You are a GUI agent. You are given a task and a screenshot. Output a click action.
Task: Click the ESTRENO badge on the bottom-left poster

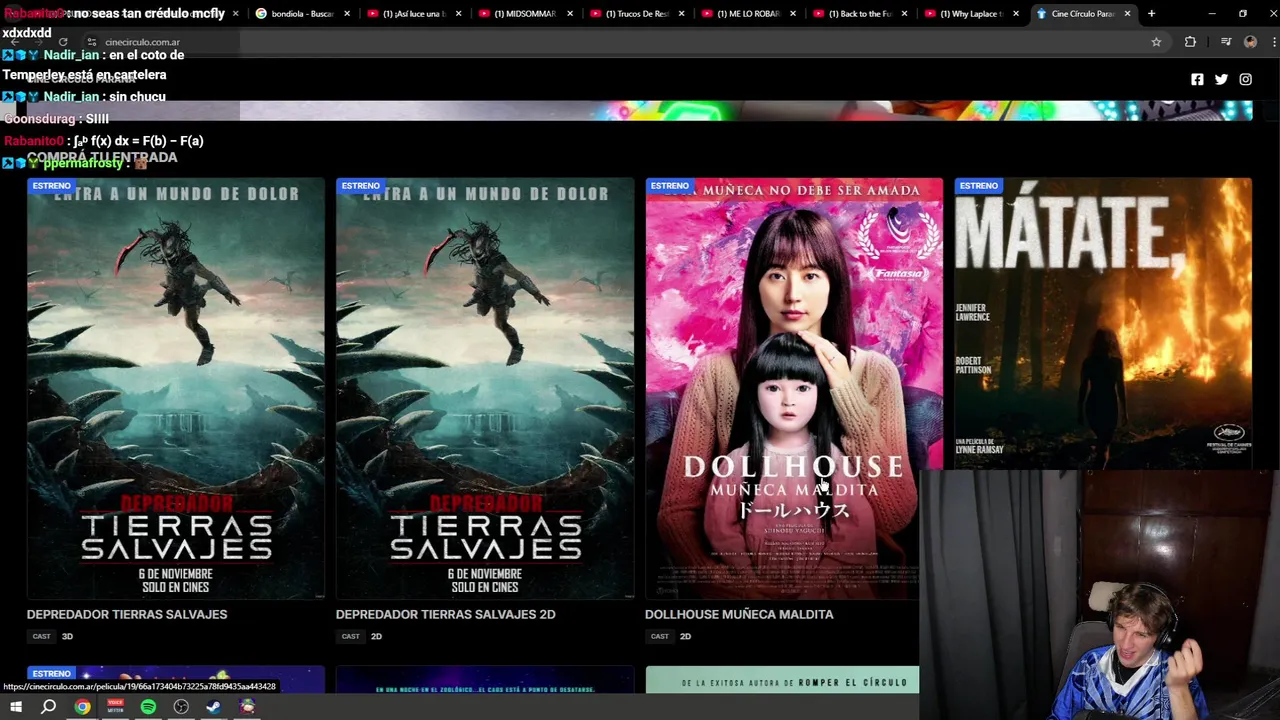51,673
